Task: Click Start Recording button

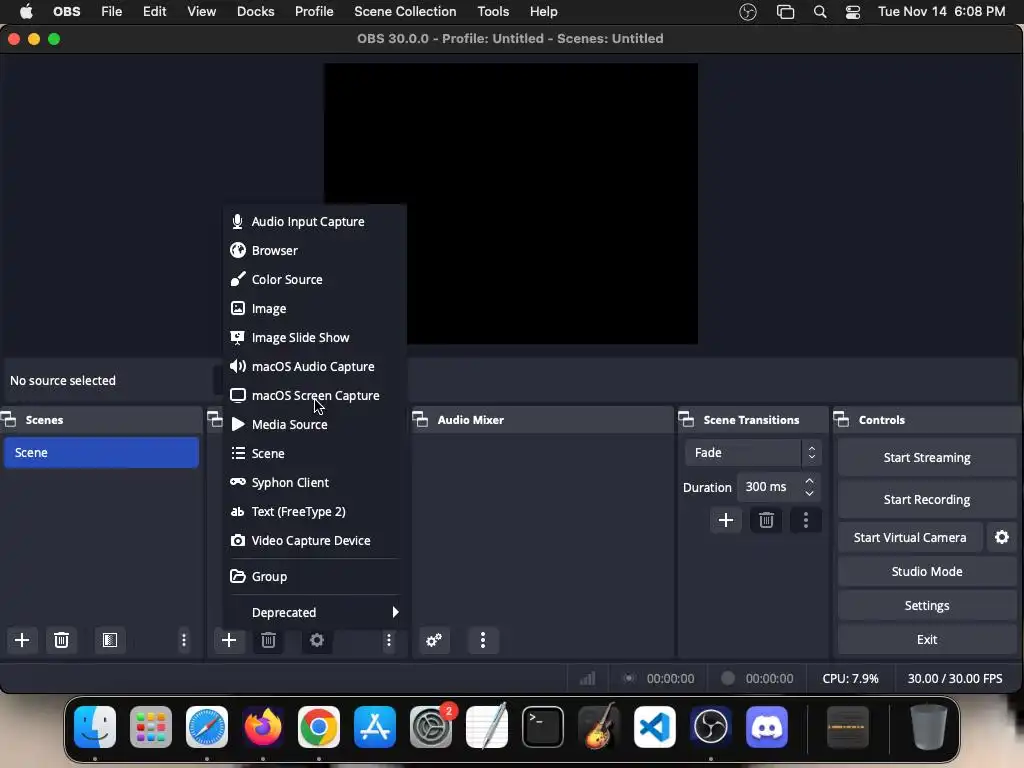Action: [x=927, y=500]
